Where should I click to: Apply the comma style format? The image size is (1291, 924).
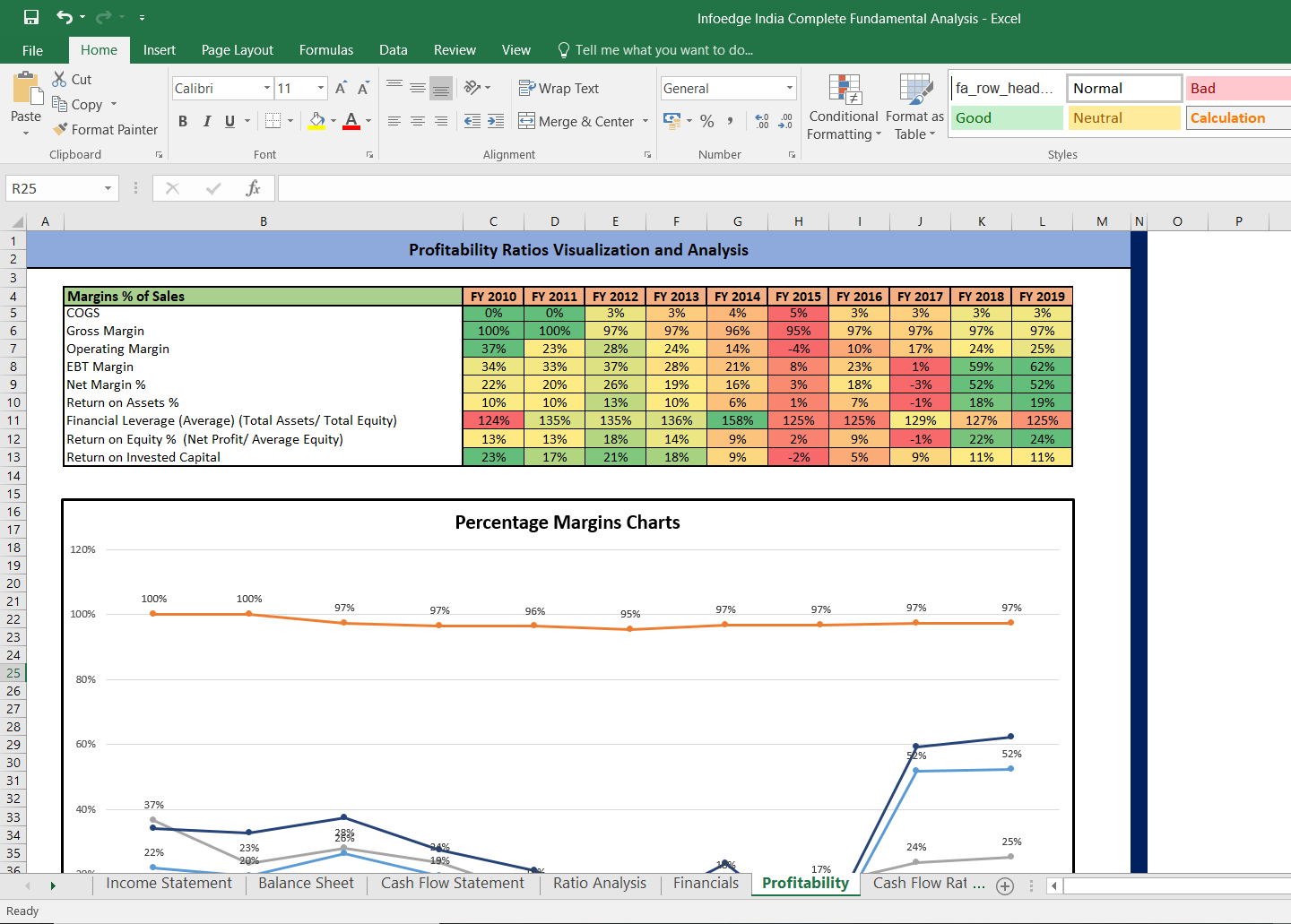coord(731,121)
